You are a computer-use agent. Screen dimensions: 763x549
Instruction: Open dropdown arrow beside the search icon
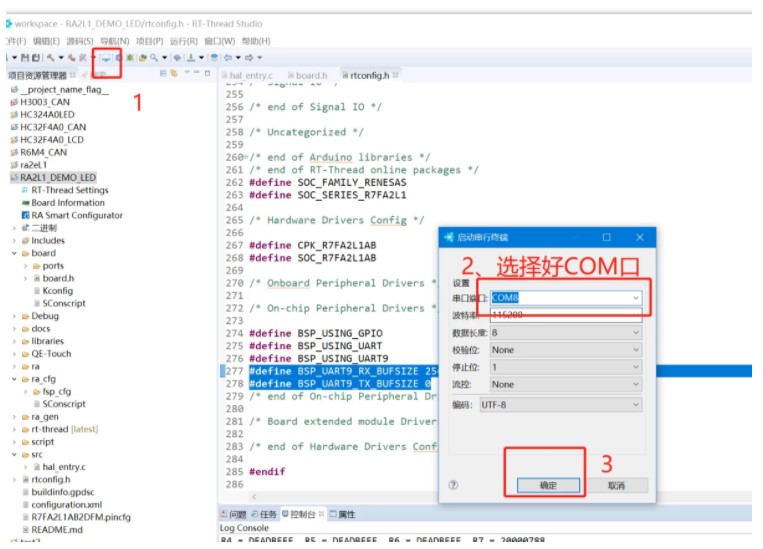point(164,58)
